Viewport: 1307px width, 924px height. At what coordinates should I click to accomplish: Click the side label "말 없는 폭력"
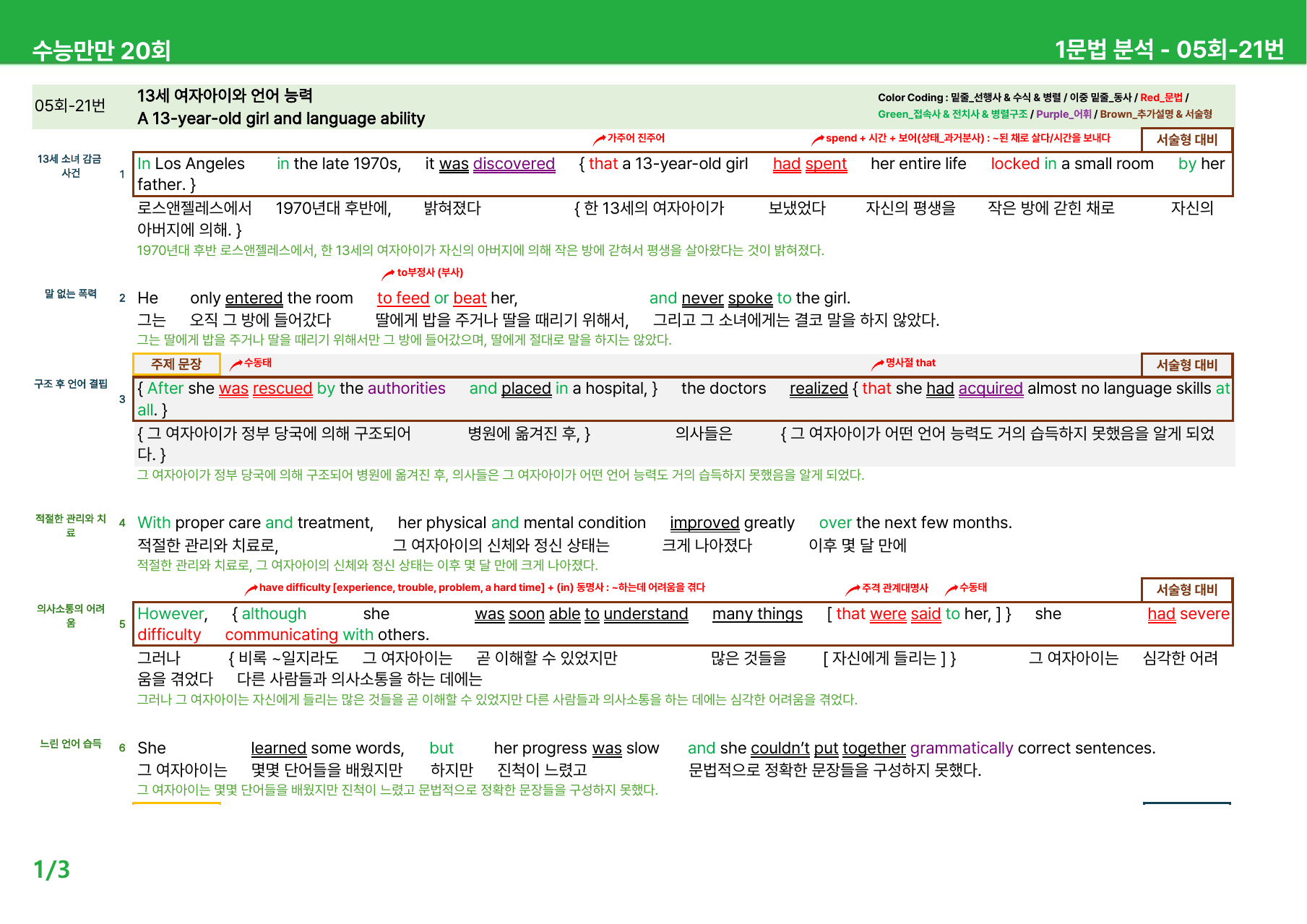point(70,293)
